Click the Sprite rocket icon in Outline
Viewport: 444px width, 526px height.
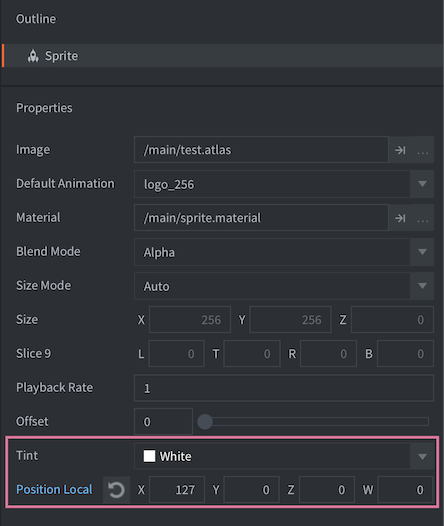click(x=33, y=56)
